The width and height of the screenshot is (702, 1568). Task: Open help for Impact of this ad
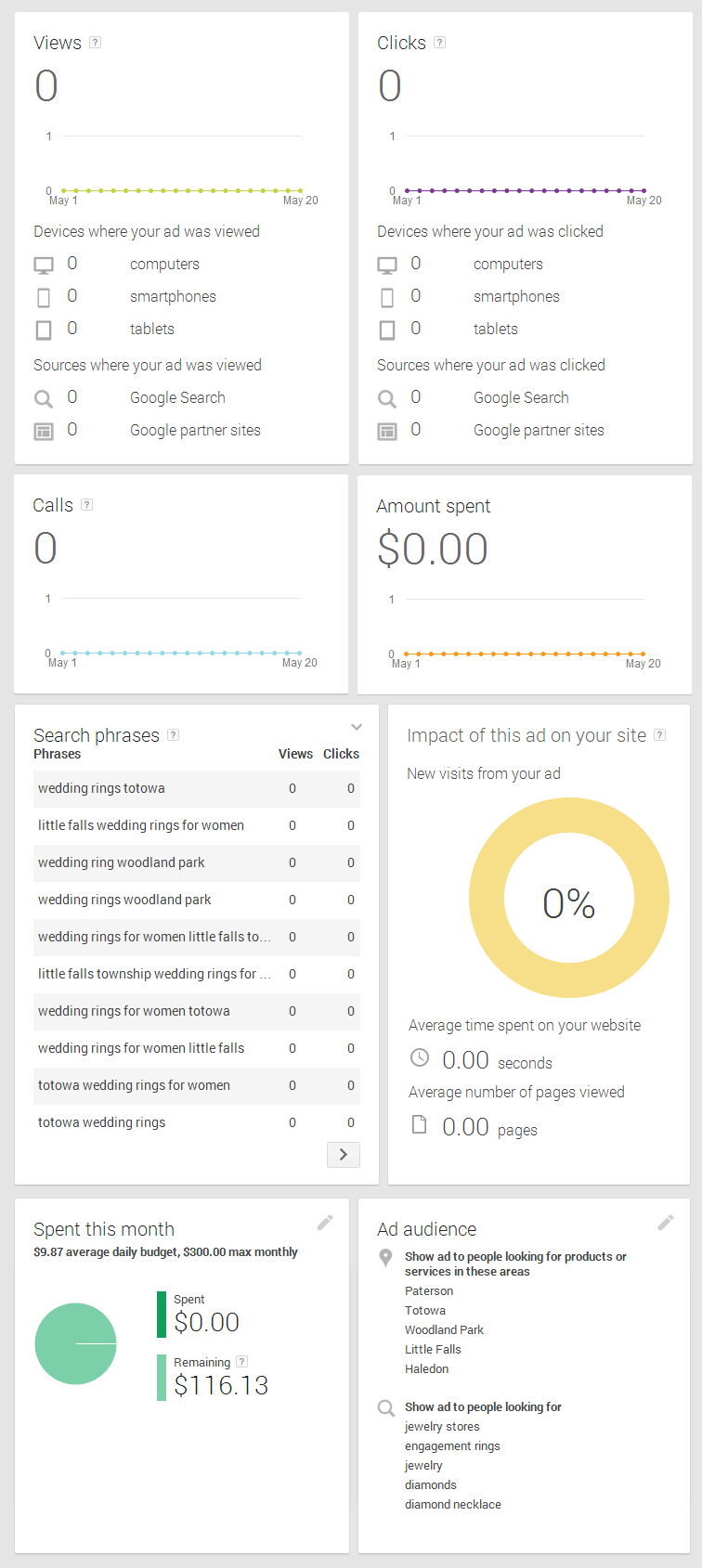(660, 735)
